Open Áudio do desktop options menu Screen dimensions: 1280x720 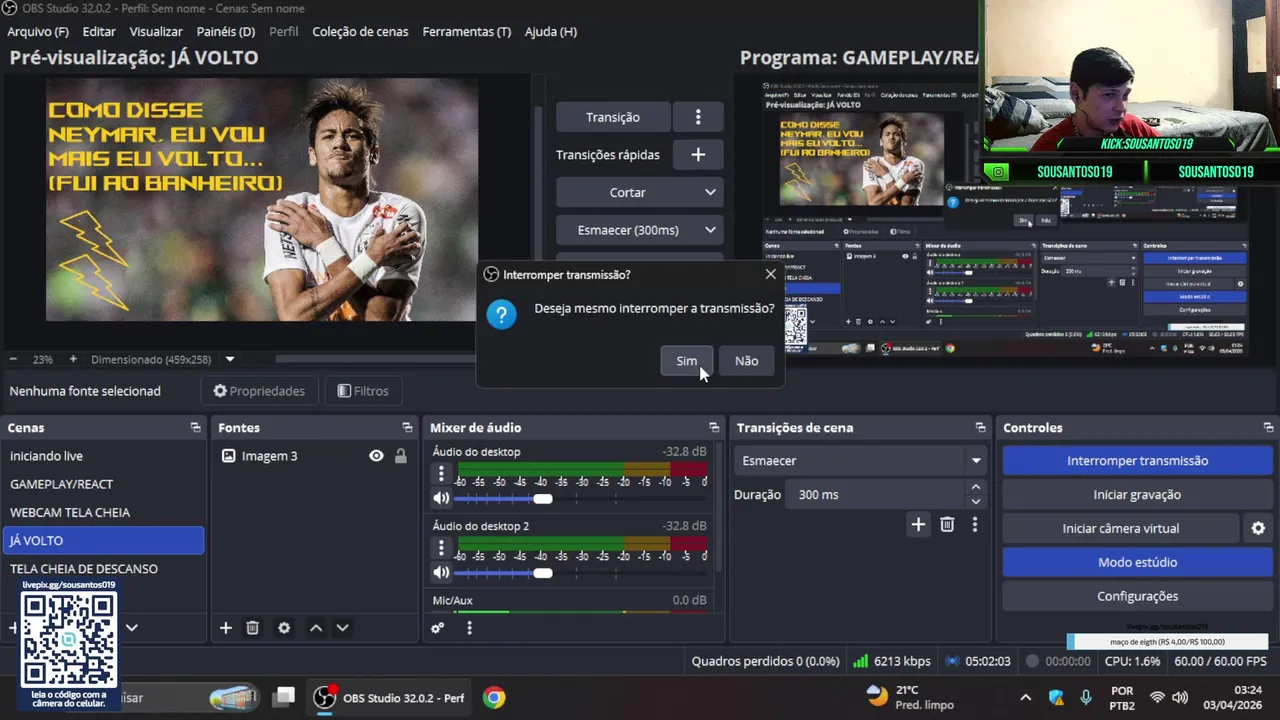coord(441,474)
